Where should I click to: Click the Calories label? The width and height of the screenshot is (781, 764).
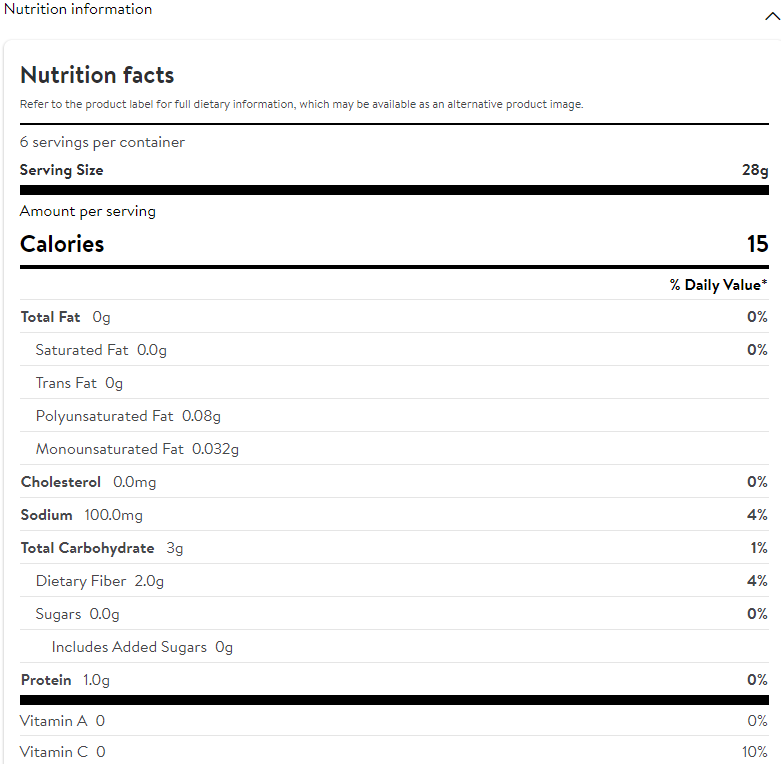(62, 244)
